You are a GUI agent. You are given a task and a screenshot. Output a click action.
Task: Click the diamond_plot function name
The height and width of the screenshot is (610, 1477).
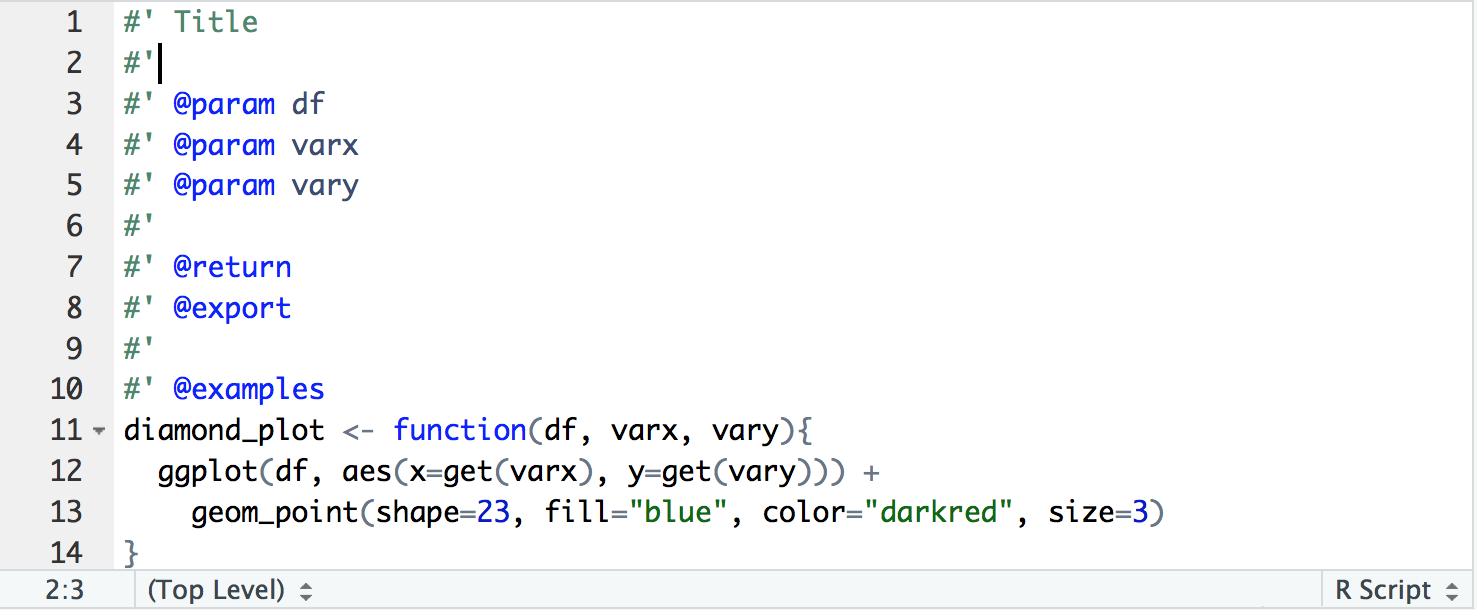224,430
